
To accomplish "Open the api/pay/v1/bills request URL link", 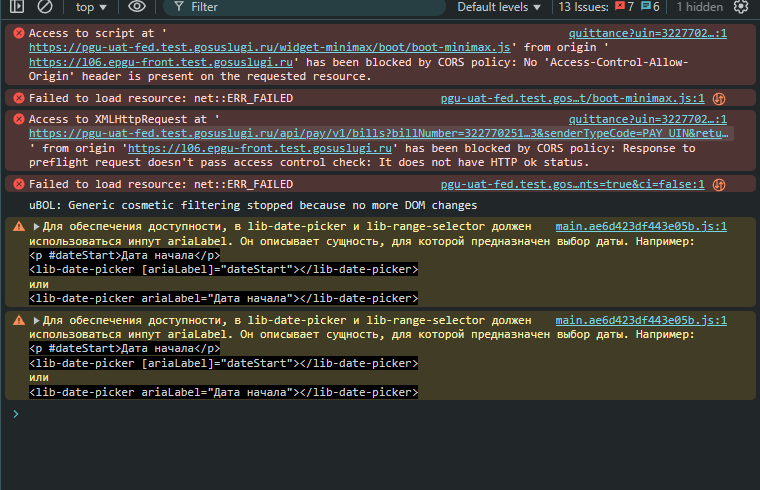I will coord(379,133).
